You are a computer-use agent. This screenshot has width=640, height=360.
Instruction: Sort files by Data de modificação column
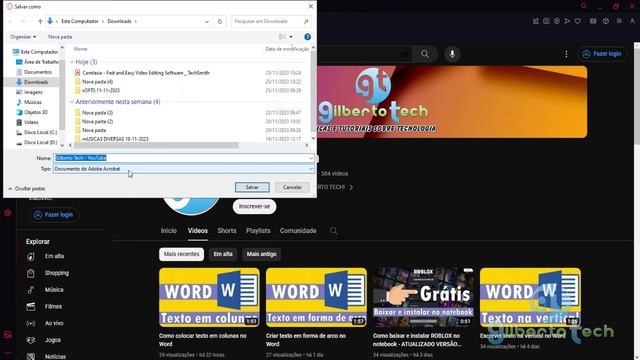coord(287,49)
